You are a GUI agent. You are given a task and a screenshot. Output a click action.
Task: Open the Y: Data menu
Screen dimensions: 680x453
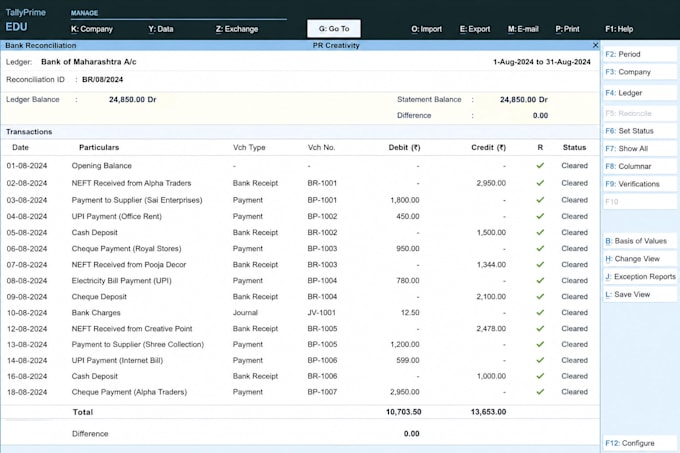pos(161,29)
